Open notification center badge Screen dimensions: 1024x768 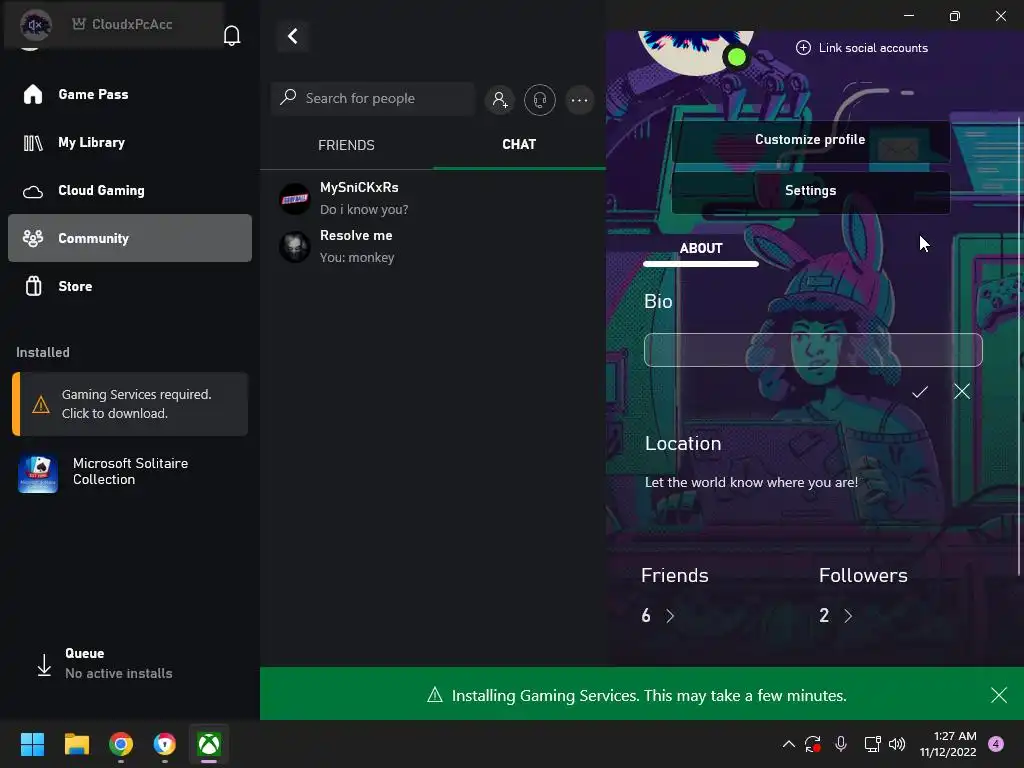tap(996, 744)
